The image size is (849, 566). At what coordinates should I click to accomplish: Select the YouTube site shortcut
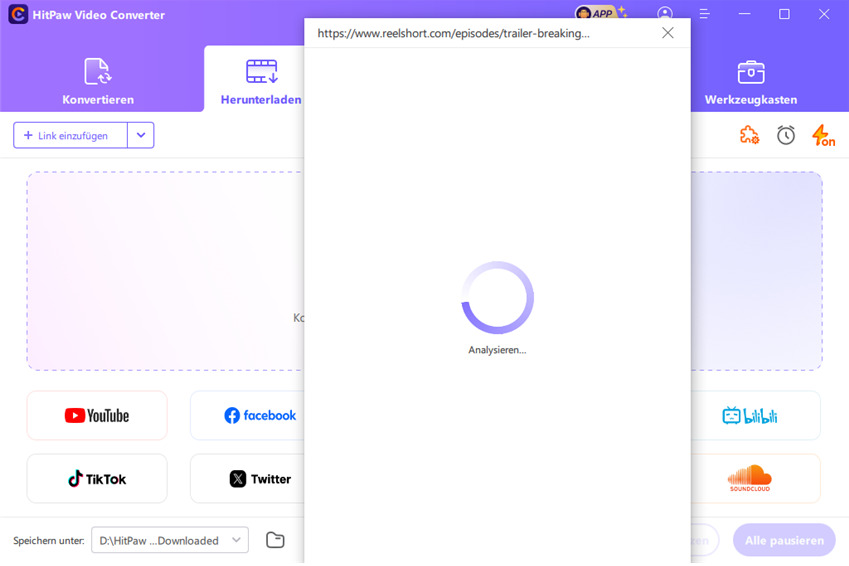[x=97, y=415]
